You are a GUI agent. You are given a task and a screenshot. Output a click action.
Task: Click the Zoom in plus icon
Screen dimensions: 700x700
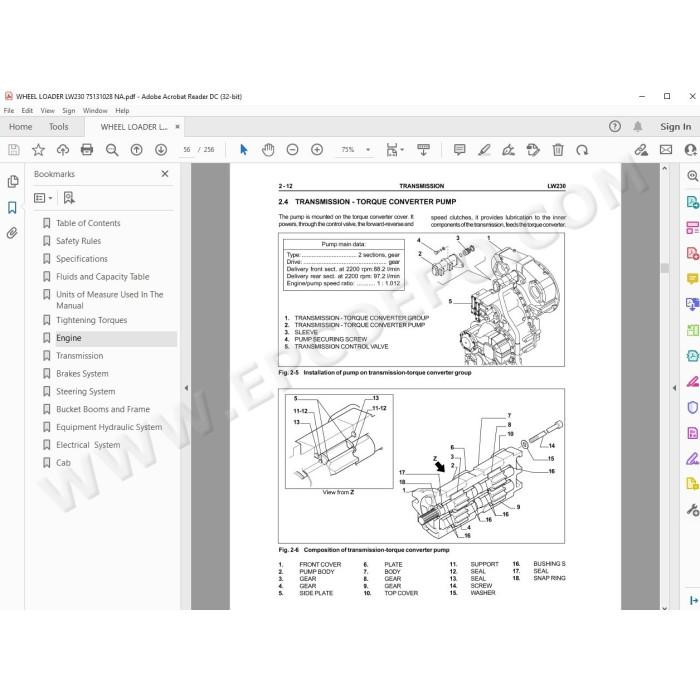tap(317, 150)
